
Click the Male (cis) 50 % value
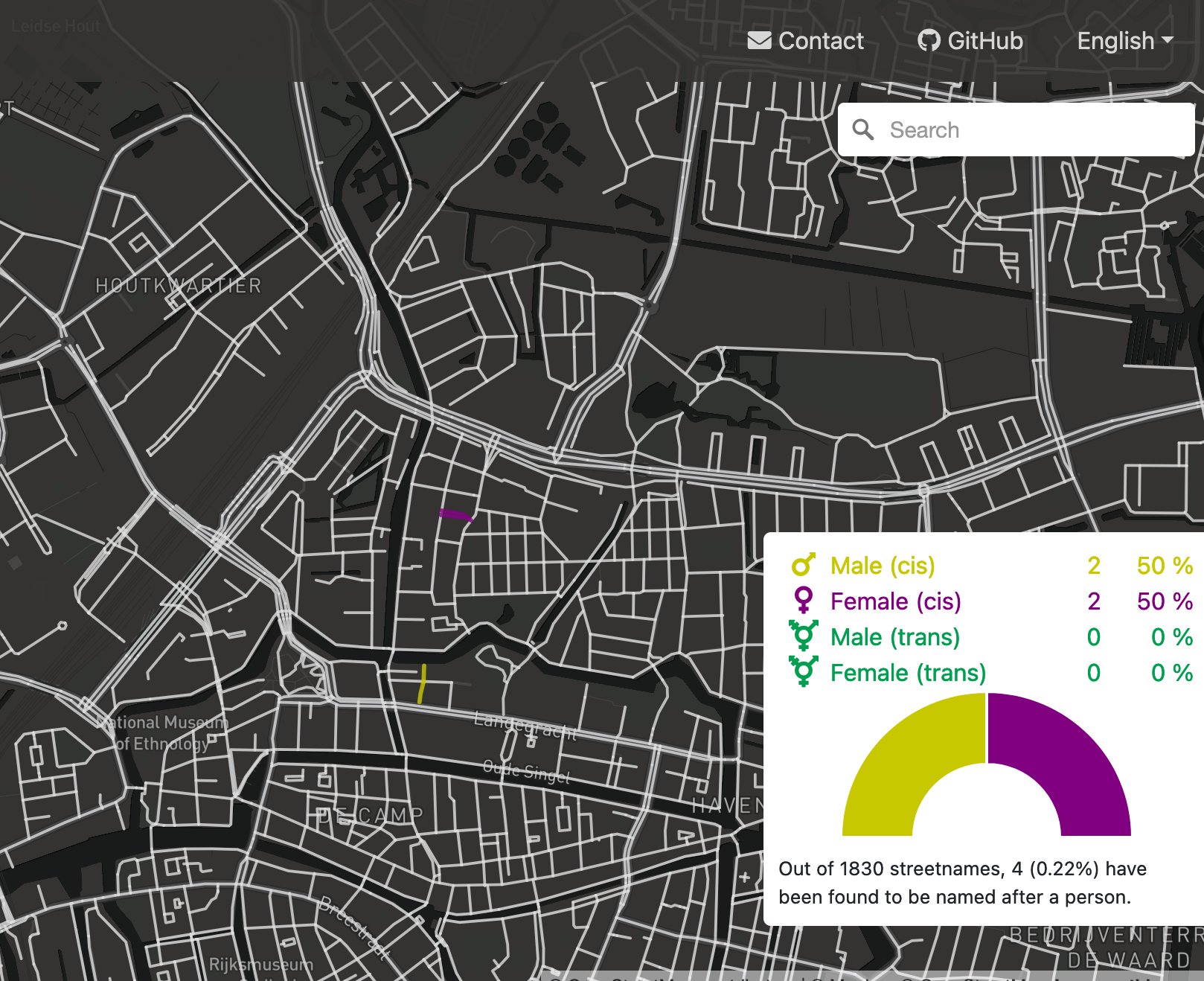click(1165, 566)
